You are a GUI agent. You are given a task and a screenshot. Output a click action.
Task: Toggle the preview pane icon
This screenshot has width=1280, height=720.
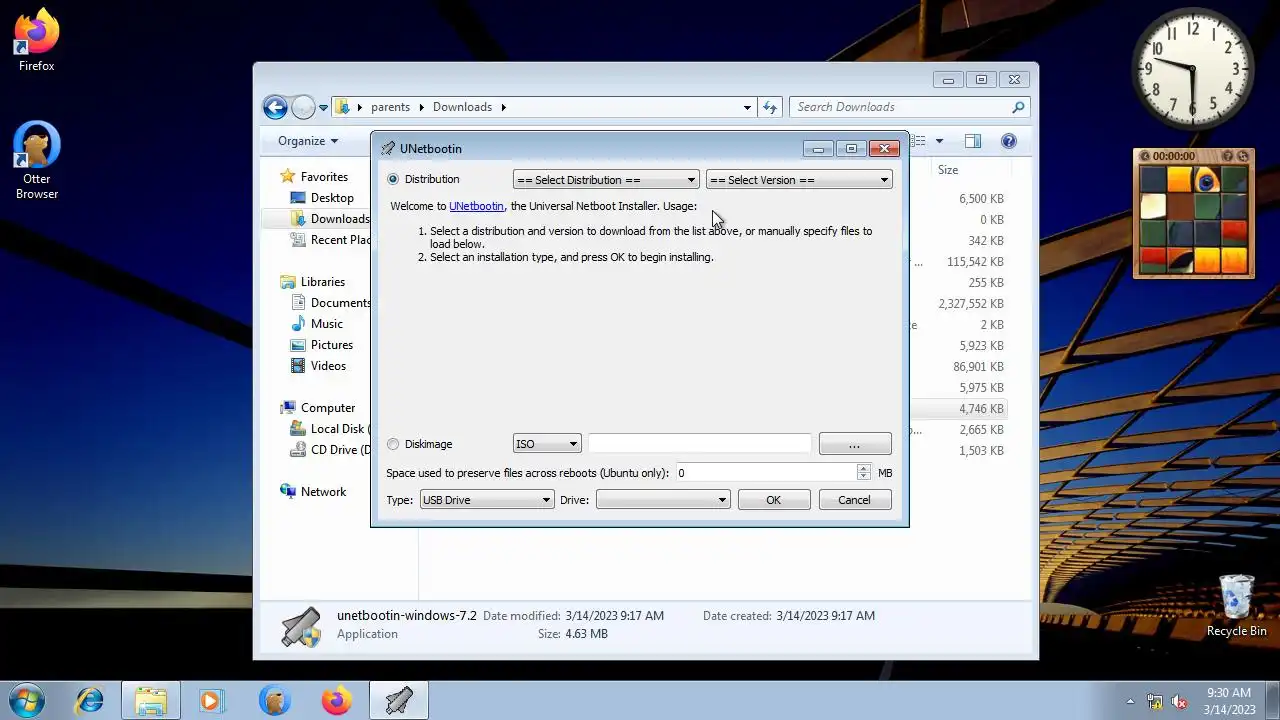tap(973, 141)
